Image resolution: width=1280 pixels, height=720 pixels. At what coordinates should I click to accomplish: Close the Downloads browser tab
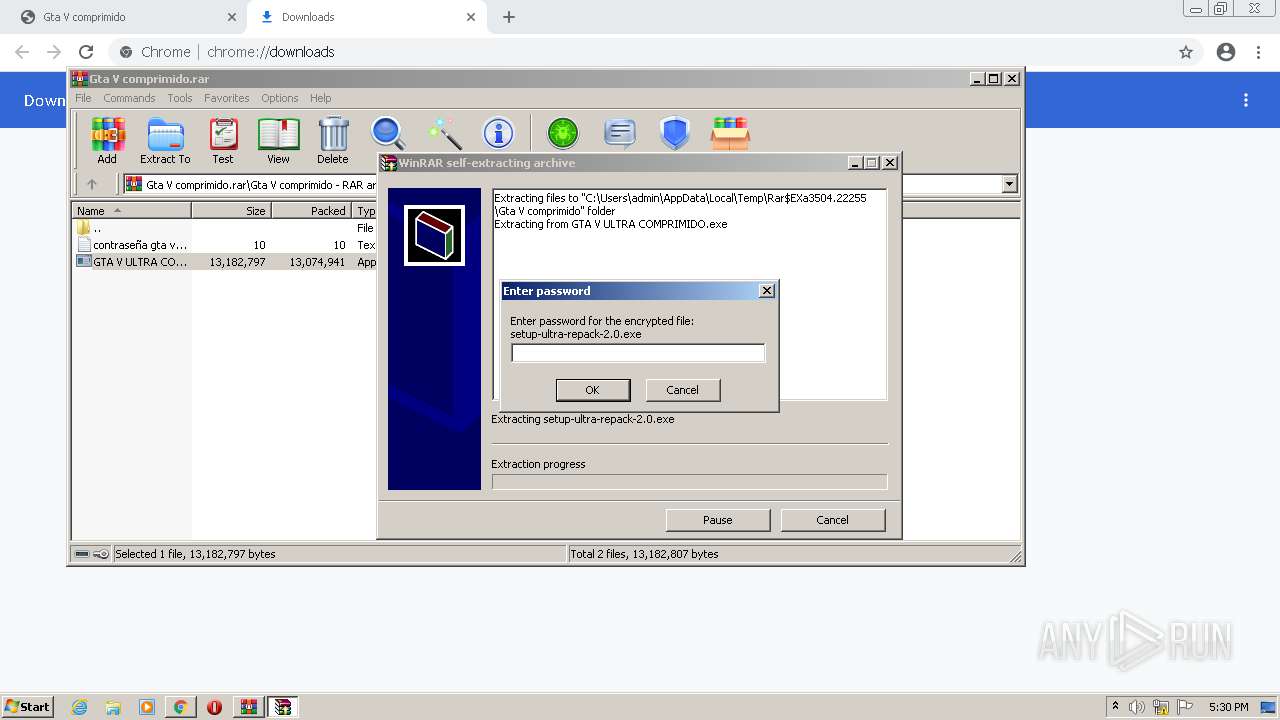471,17
